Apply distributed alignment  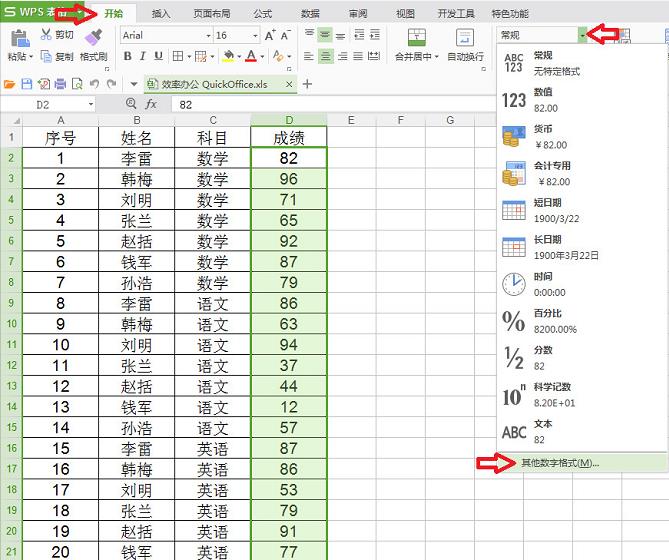point(374,56)
